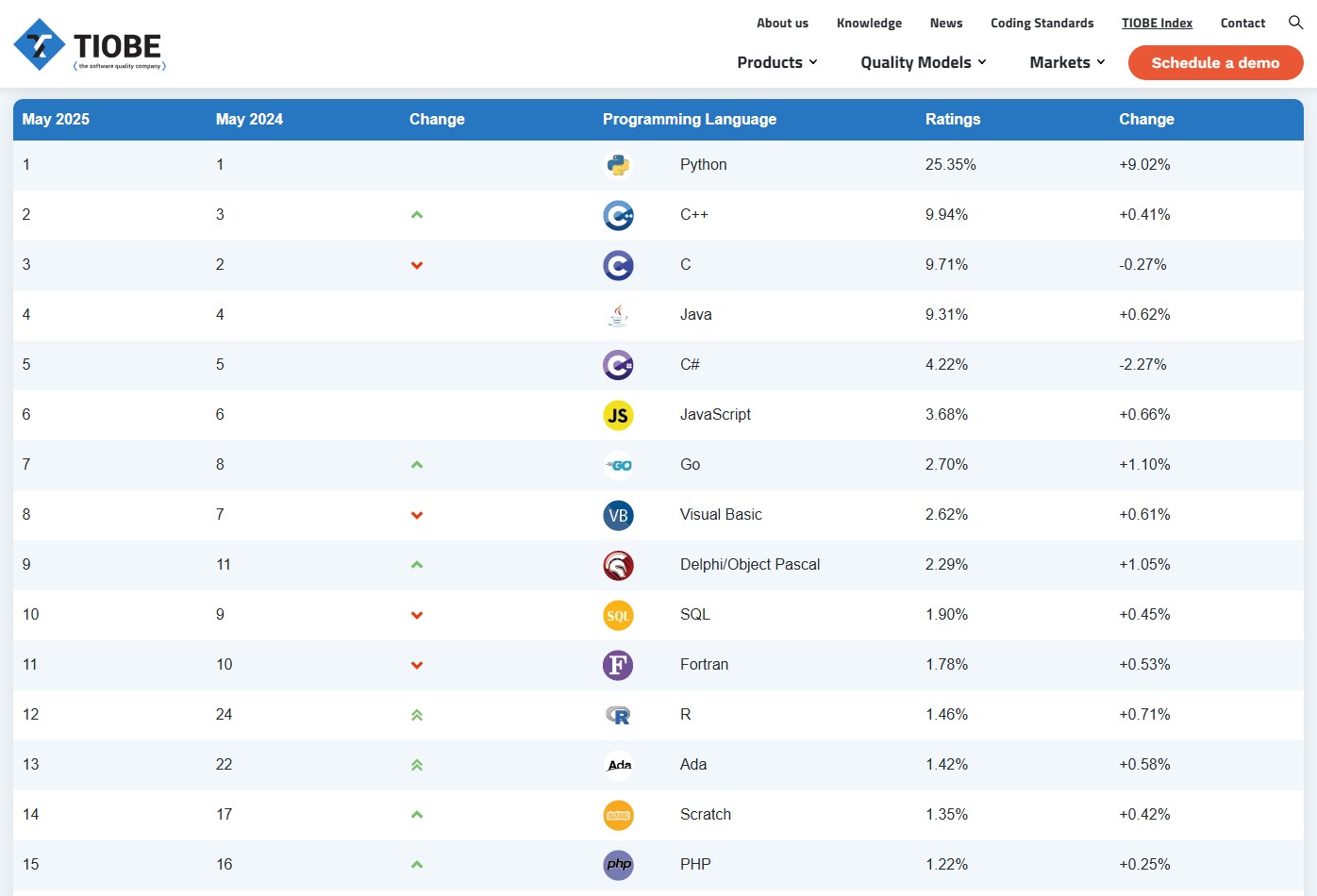Click the Java coffee cup icon
Image resolution: width=1317 pixels, height=896 pixels.
[618, 315]
